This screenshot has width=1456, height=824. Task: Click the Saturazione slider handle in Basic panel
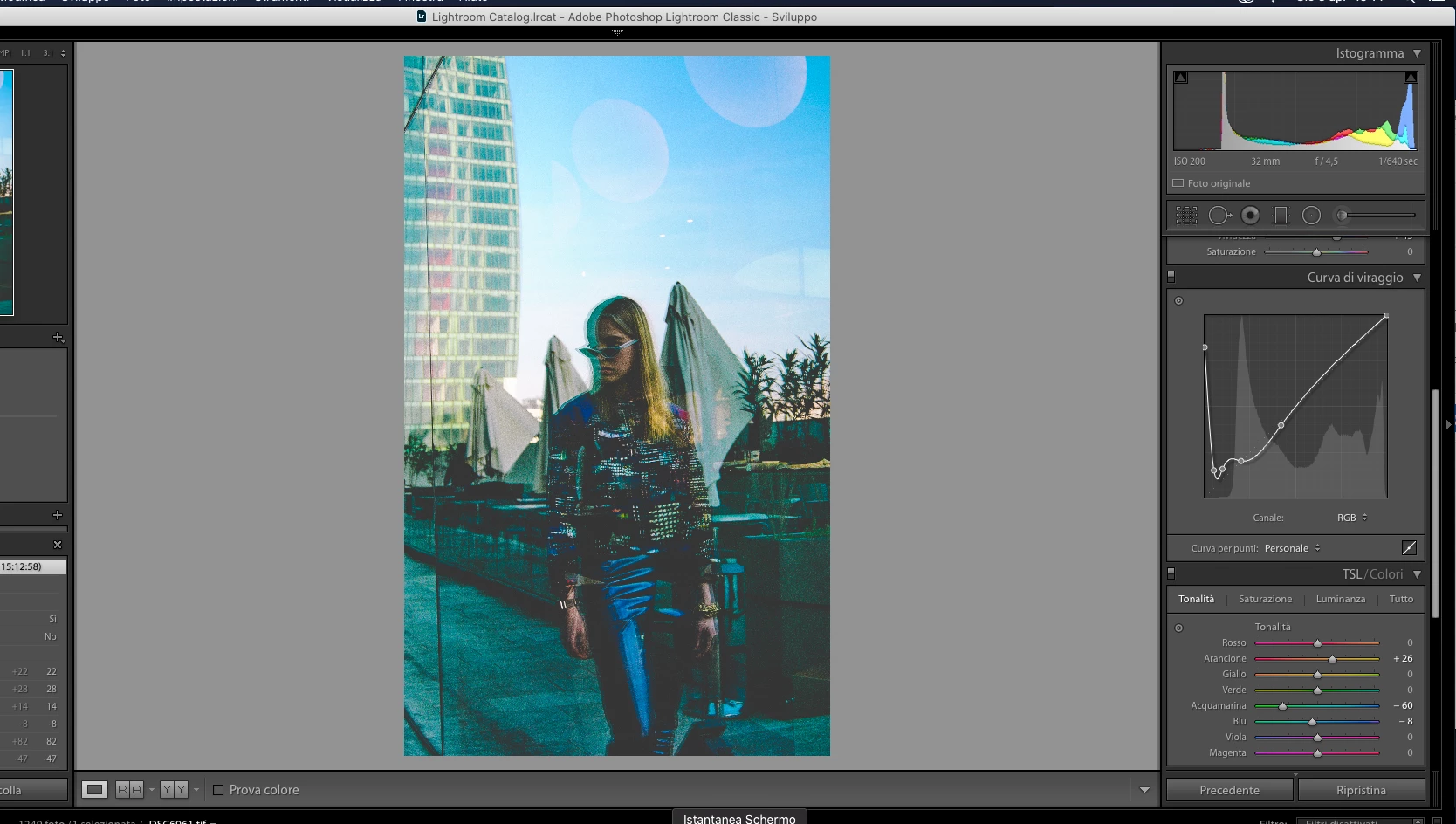(x=1316, y=252)
